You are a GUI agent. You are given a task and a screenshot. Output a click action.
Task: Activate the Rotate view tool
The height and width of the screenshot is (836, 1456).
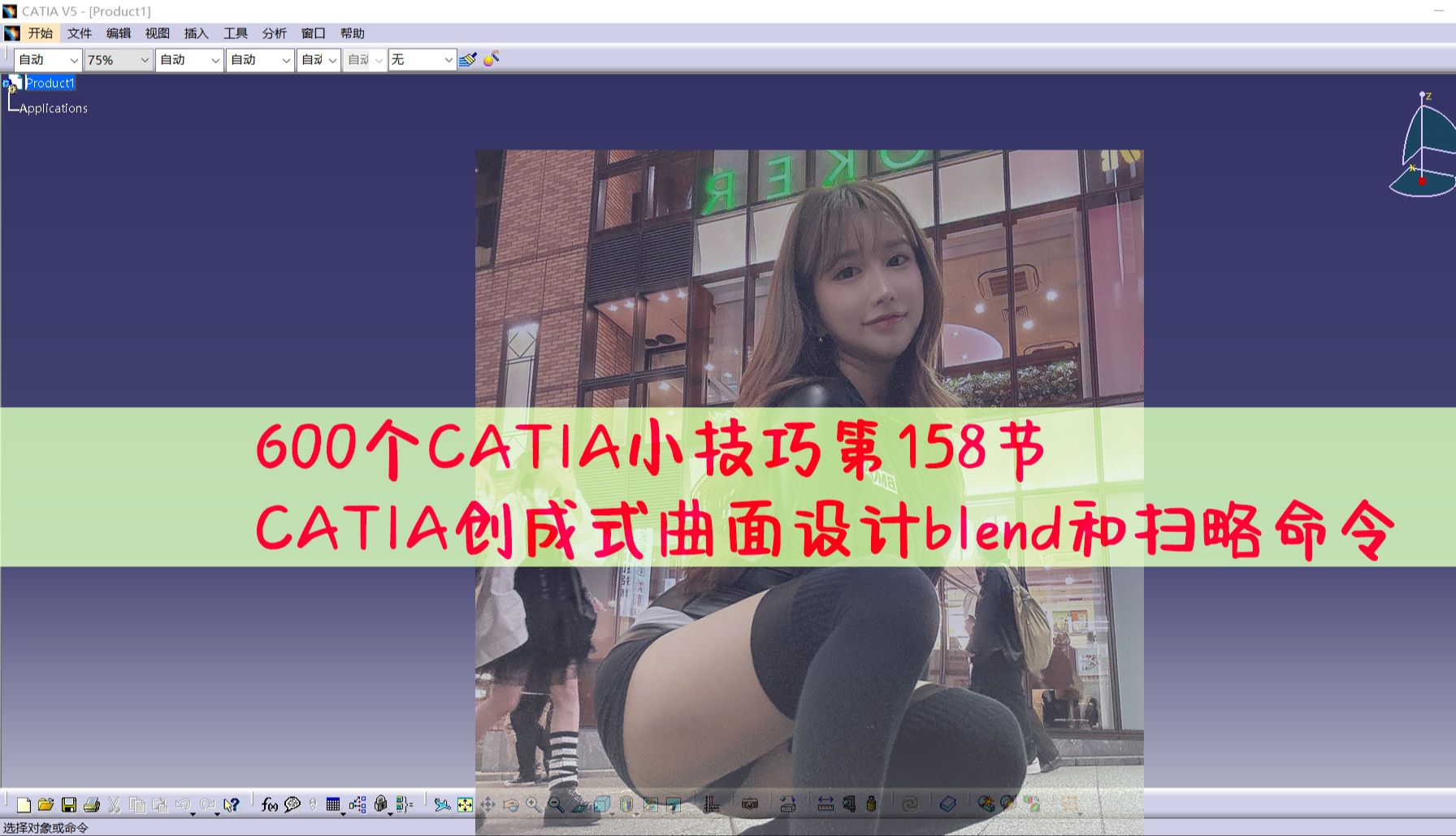[511, 804]
